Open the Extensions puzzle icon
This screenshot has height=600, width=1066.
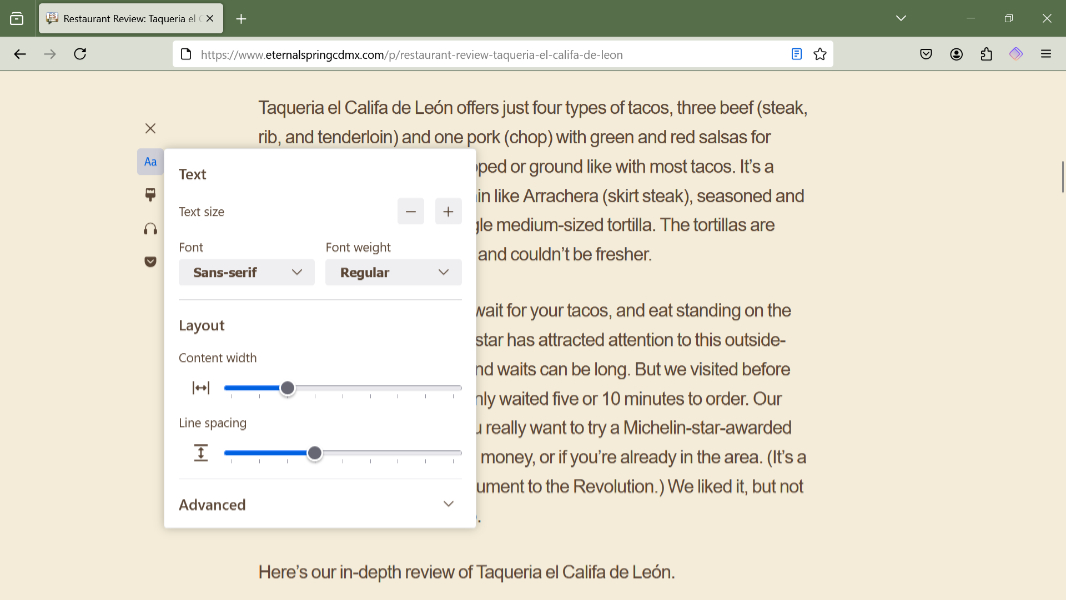coord(986,54)
